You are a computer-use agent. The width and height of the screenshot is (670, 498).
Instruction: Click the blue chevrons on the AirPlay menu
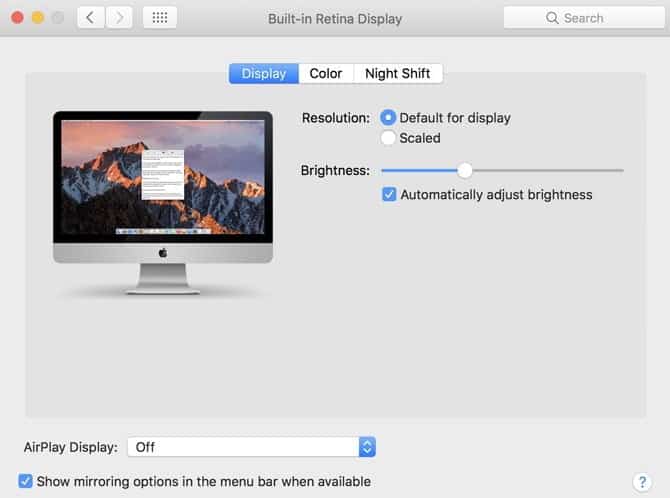367,447
